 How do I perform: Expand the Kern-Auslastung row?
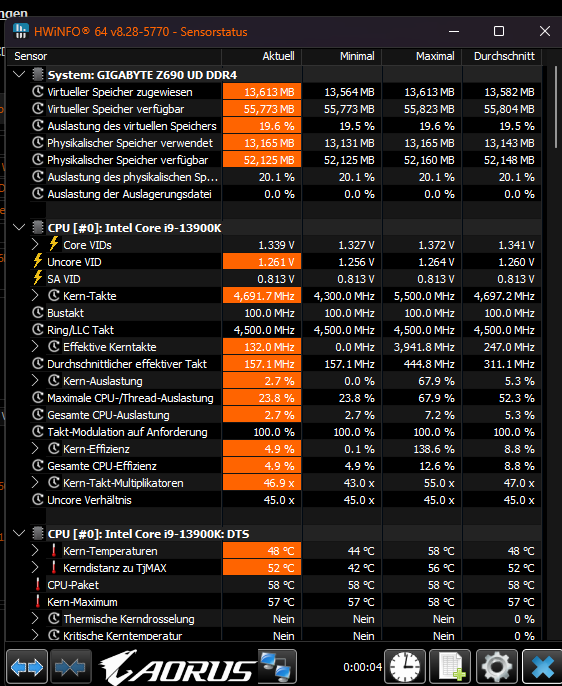35,381
